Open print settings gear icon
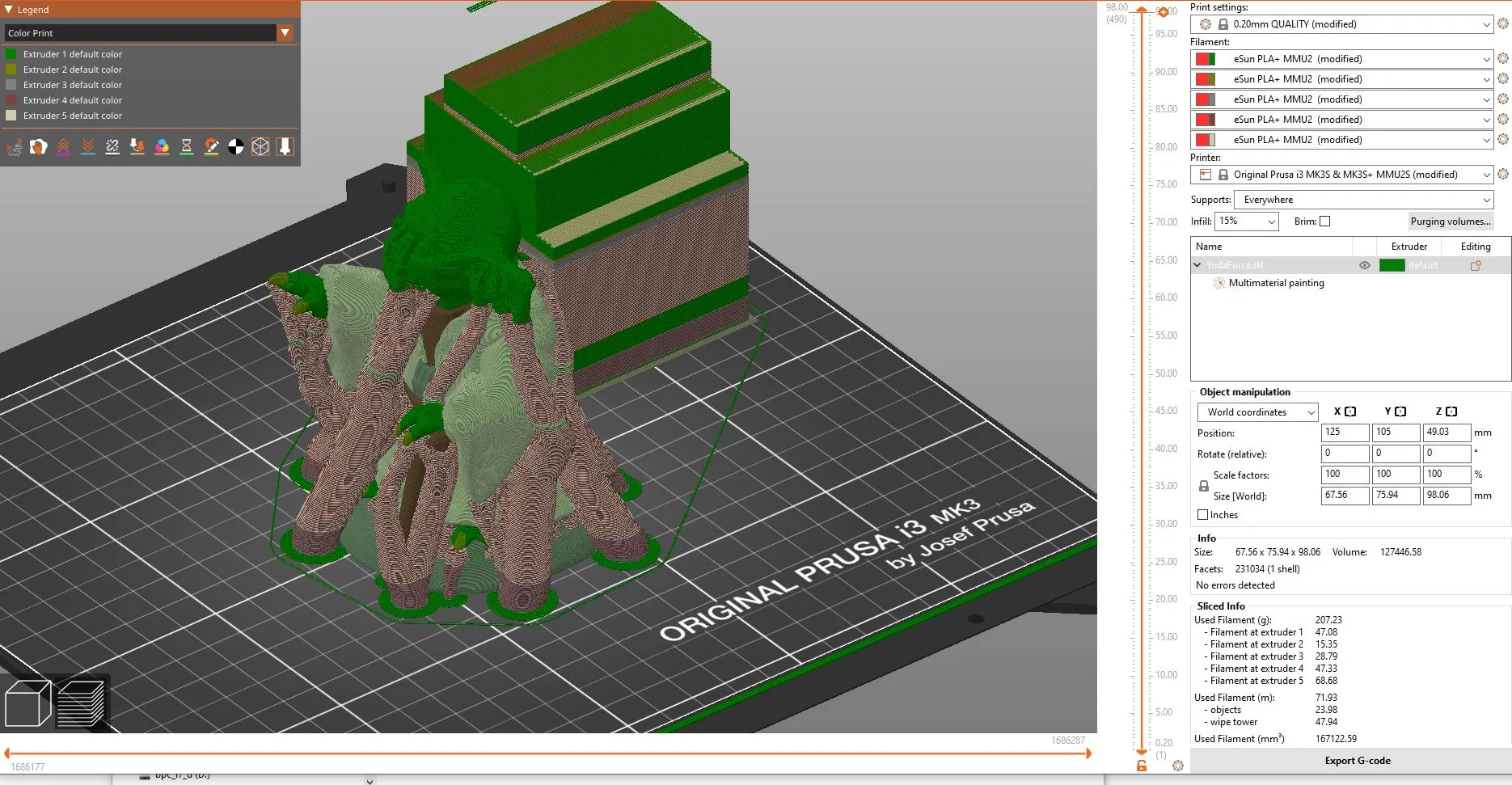Image resolution: width=1512 pixels, height=785 pixels. pyautogui.click(x=1502, y=24)
